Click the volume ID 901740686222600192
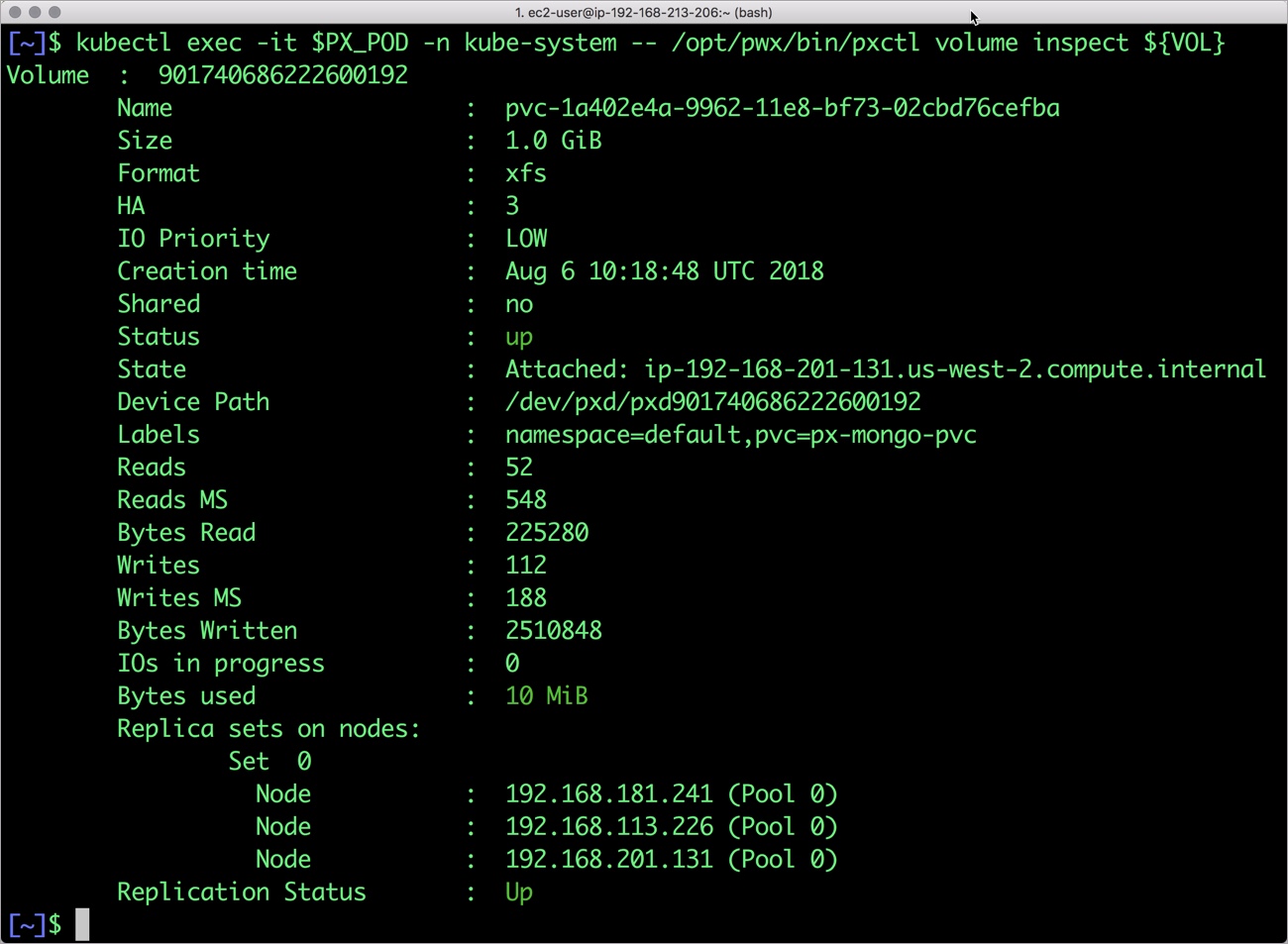Image resolution: width=1288 pixels, height=944 pixels. tap(282, 75)
